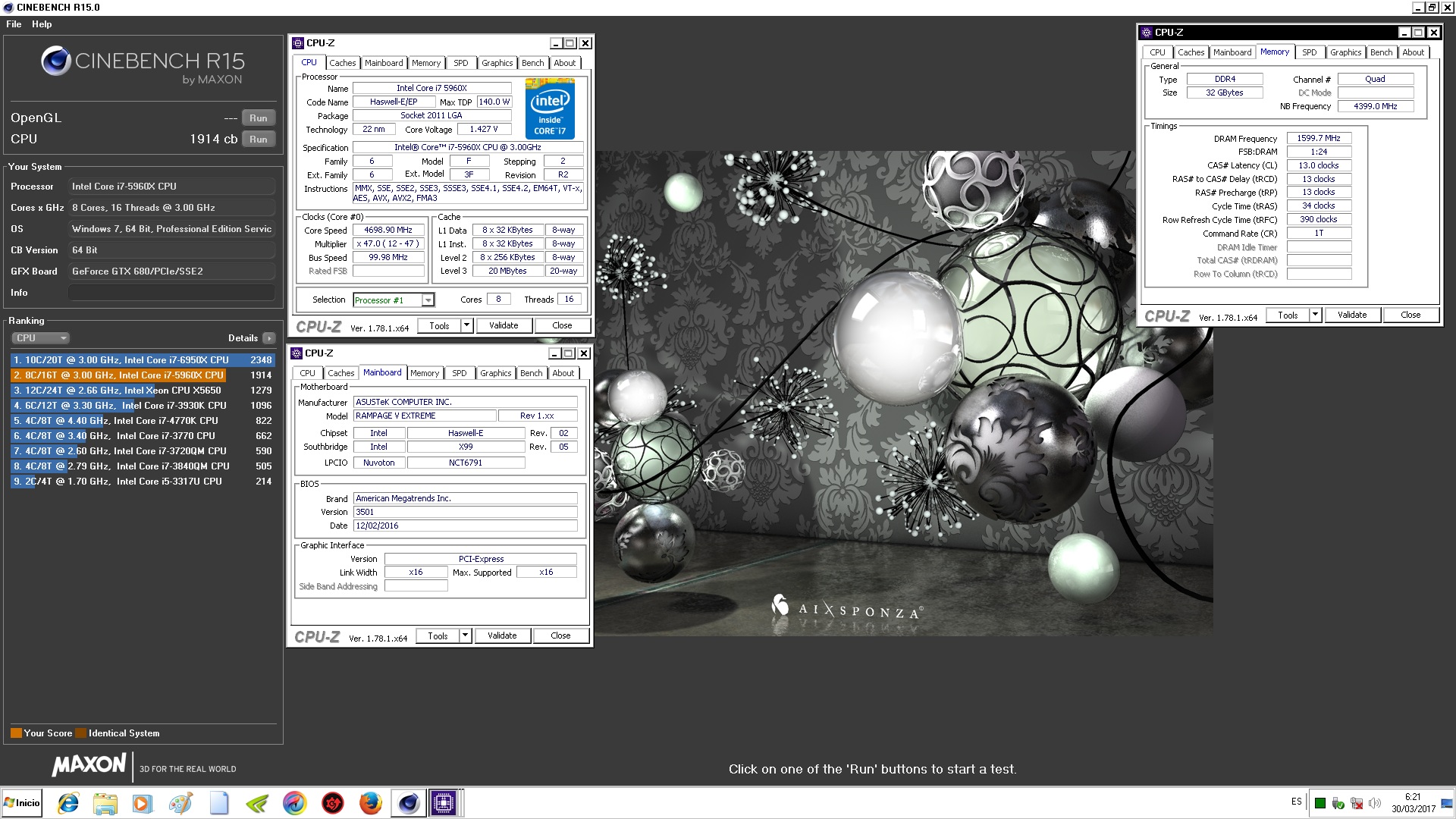Select ranking row for Core i7-5960X CPU

click(x=142, y=375)
